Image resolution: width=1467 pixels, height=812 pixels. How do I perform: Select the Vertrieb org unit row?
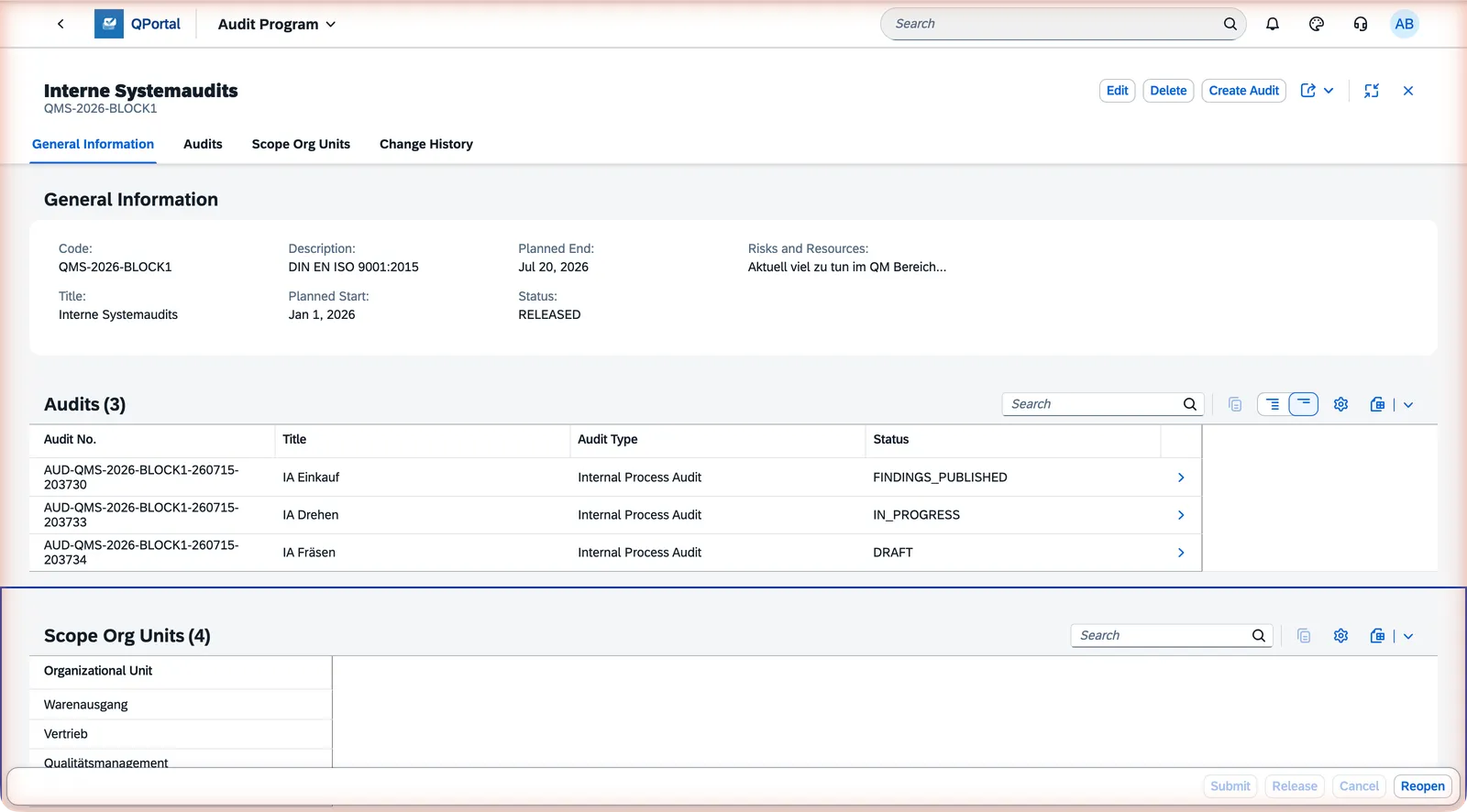coord(181,734)
